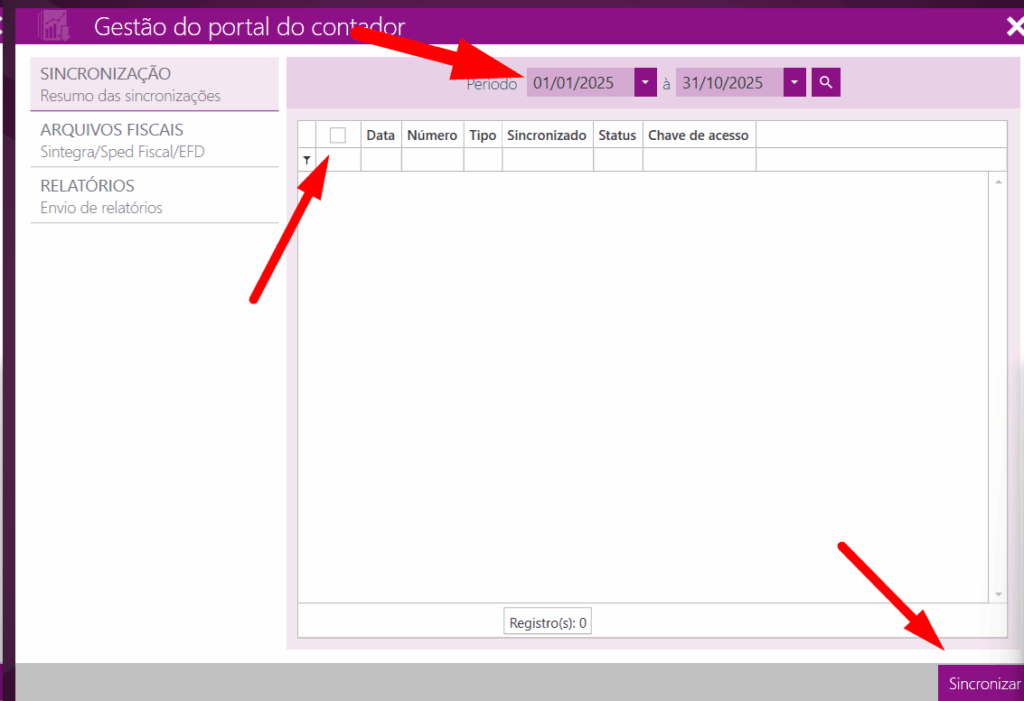Click the grid scrollbar's down arrow
This screenshot has width=1024, height=701.
(x=999, y=594)
